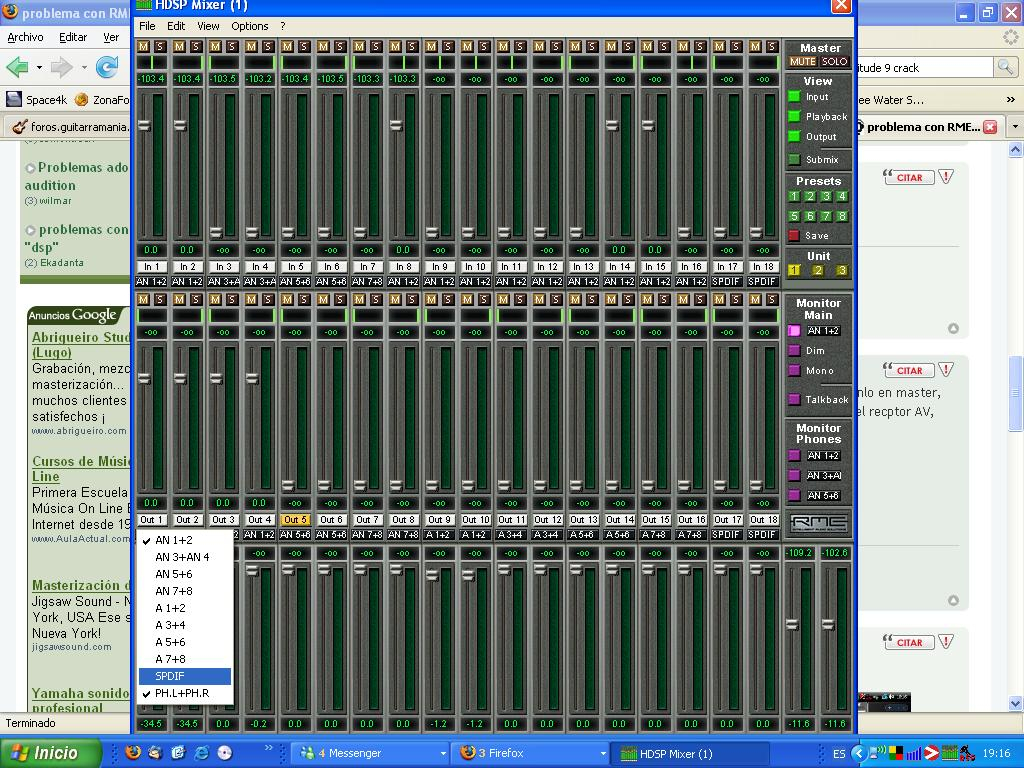This screenshot has height=768, width=1024.
Task: Click the In 8 fader handle
Action: point(396,126)
